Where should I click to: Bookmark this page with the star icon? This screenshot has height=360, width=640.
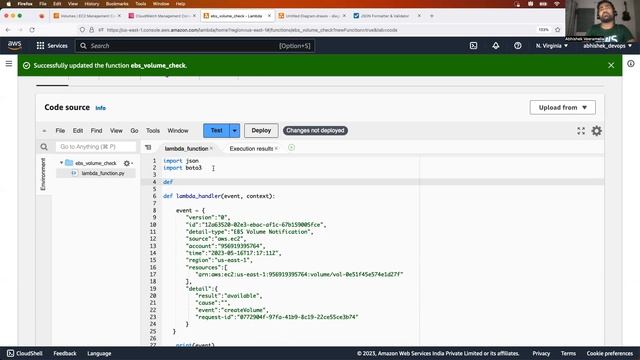(558, 30)
